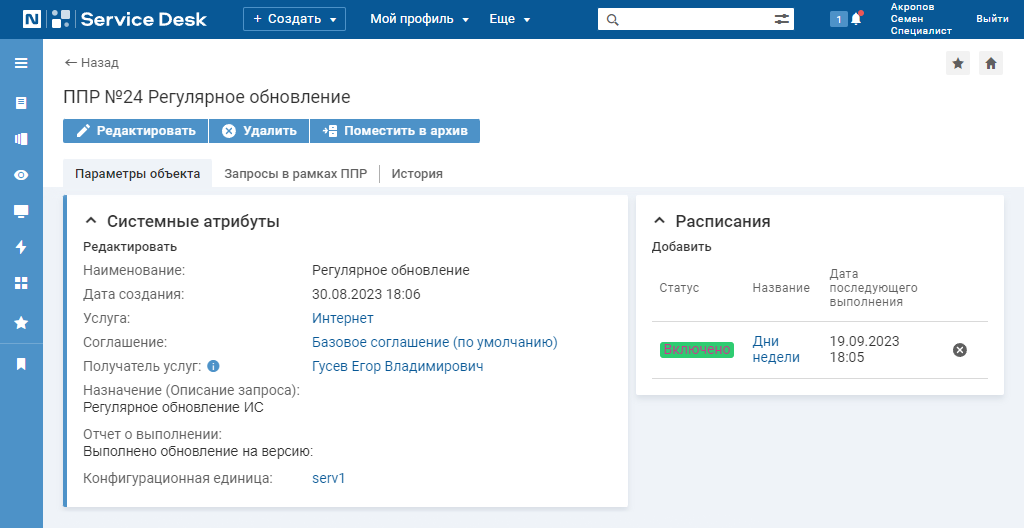Click the home icon button
This screenshot has height=528, width=1024.
(991, 63)
